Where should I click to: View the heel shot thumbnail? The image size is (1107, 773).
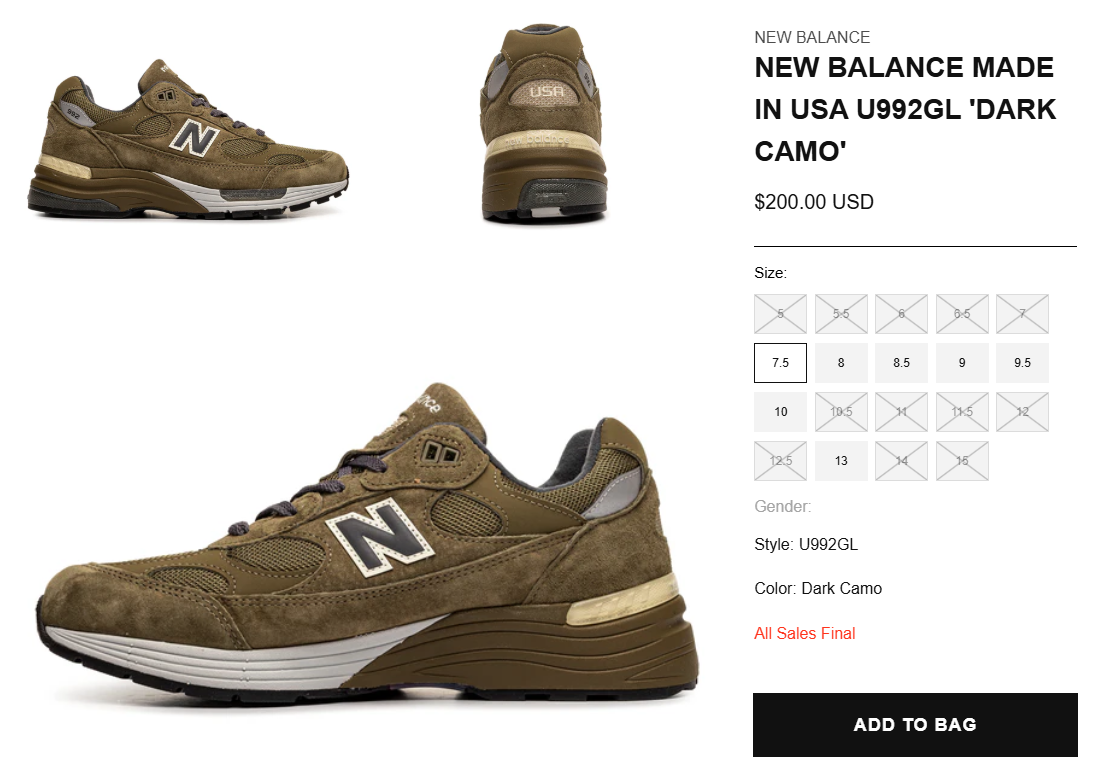542,124
